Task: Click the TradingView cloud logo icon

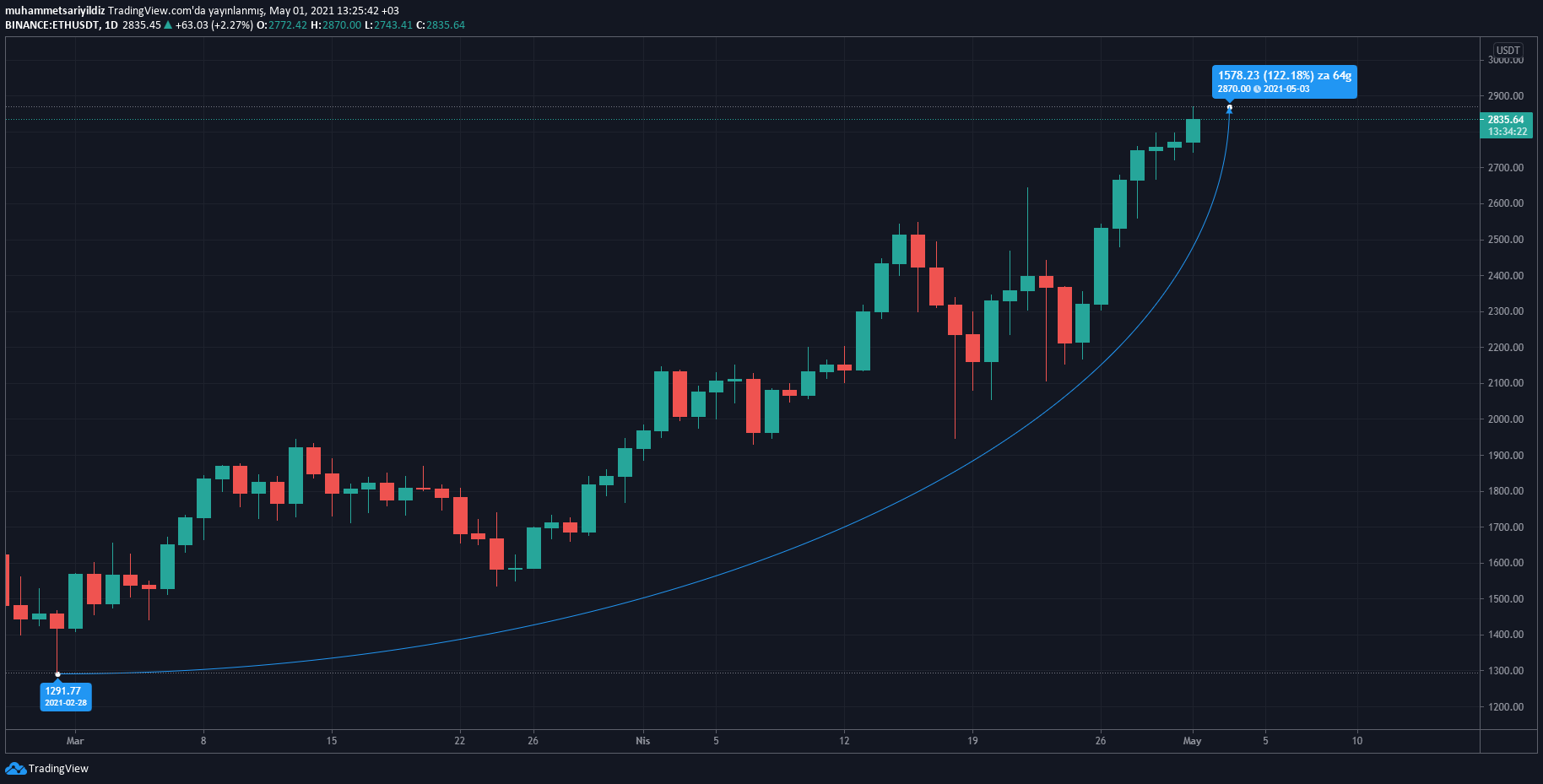Action: pyautogui.click(x=15, y=768)
